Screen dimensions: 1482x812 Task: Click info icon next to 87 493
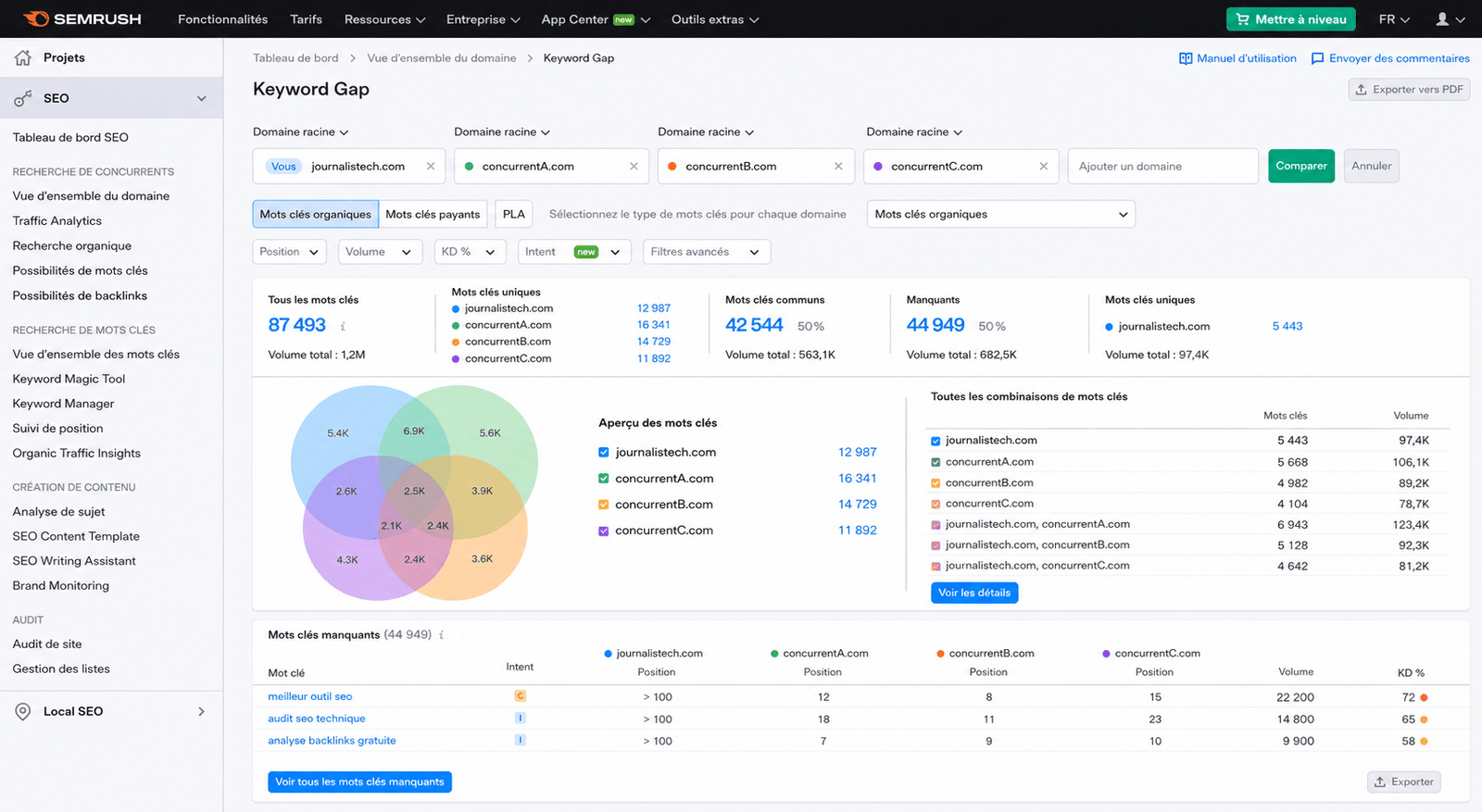[343, 326]
